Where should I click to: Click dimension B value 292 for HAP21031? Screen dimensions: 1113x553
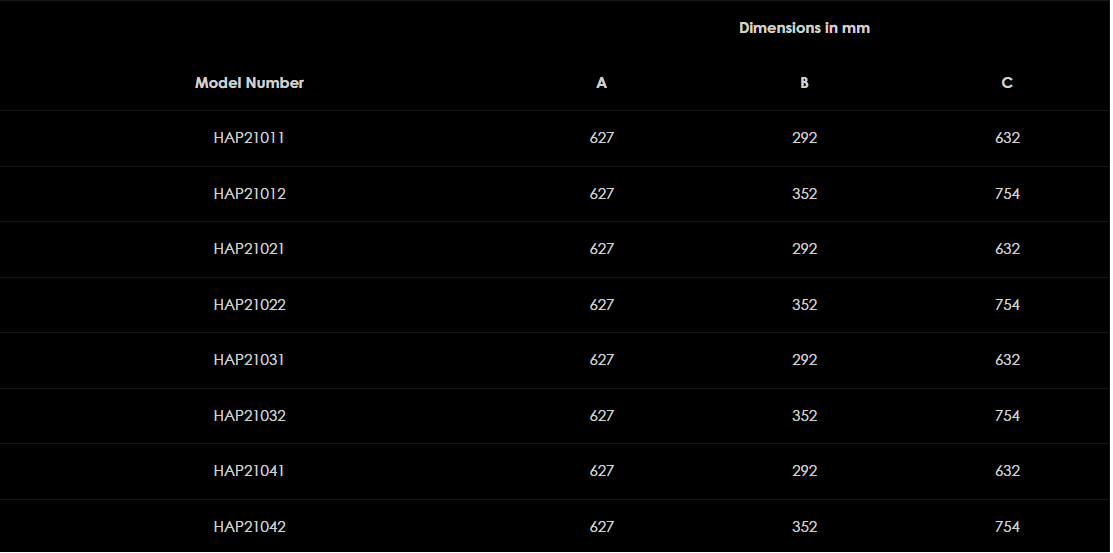804,360
